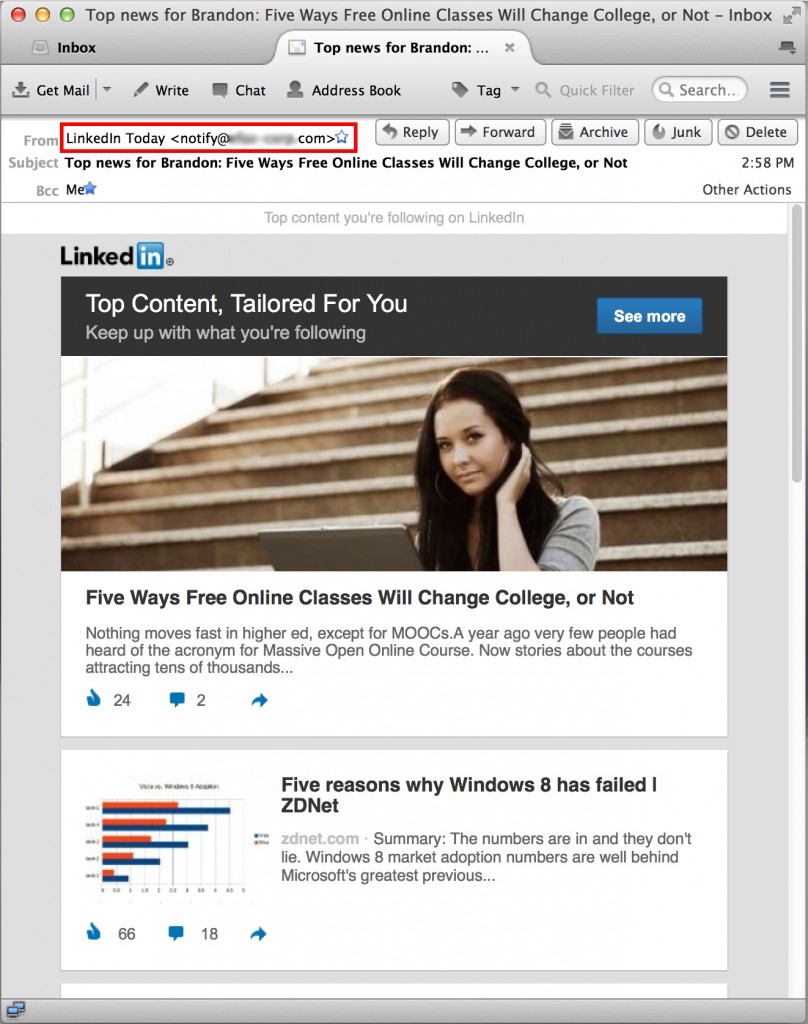Delete the message

click(x=758, y=132)
